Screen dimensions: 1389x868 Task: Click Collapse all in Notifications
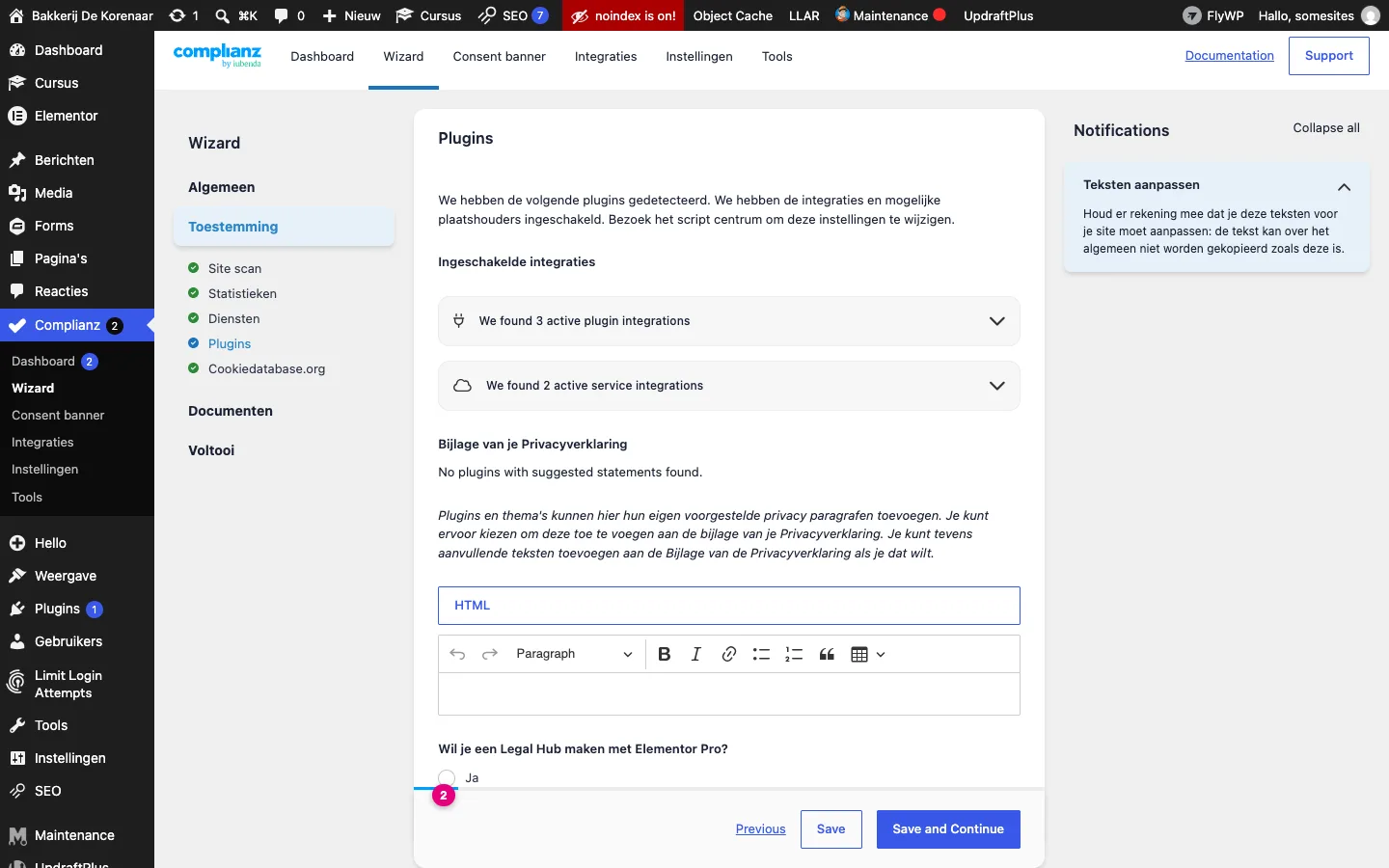1326,128
